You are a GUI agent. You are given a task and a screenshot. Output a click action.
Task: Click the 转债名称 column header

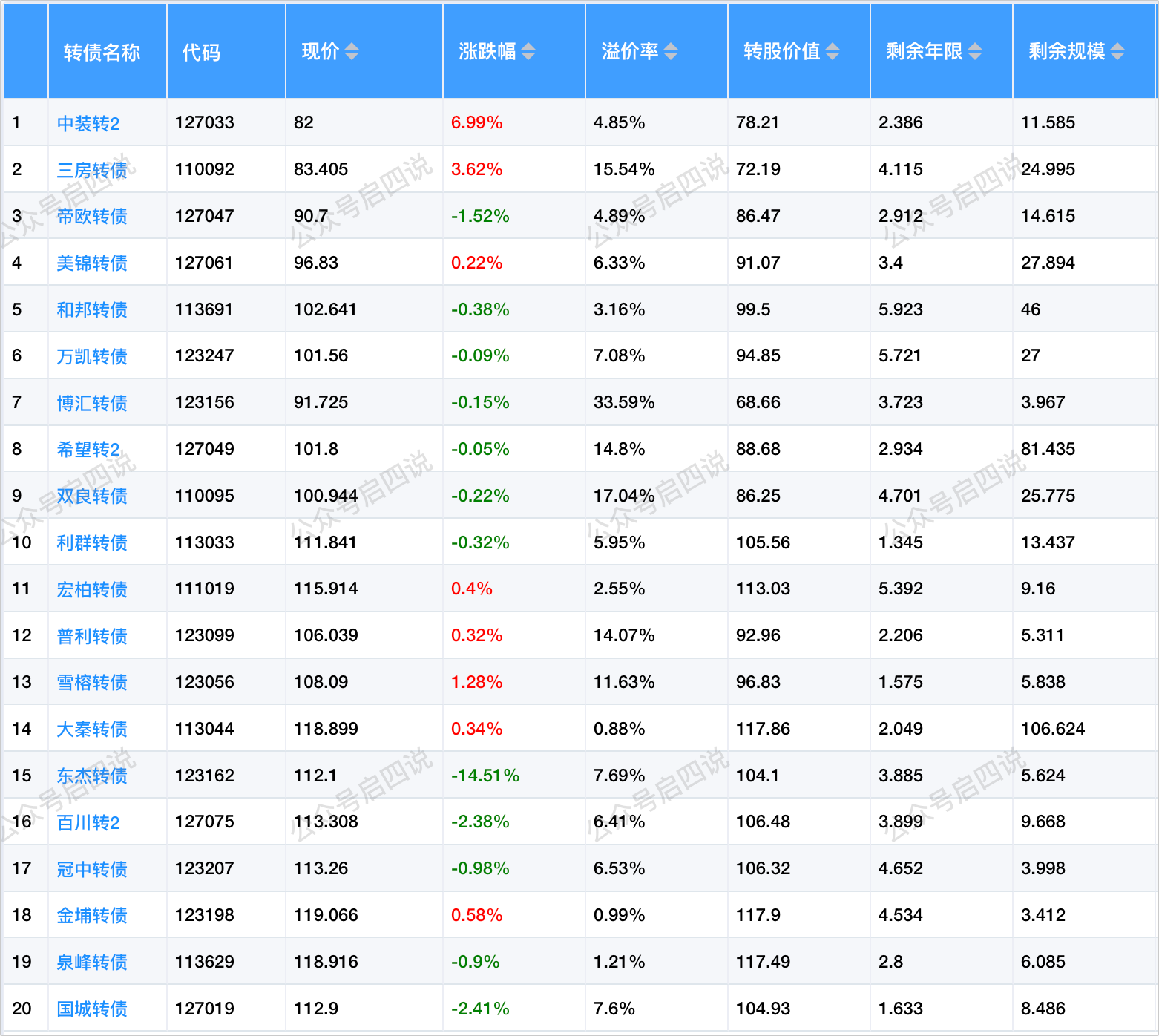coord(102,52)
